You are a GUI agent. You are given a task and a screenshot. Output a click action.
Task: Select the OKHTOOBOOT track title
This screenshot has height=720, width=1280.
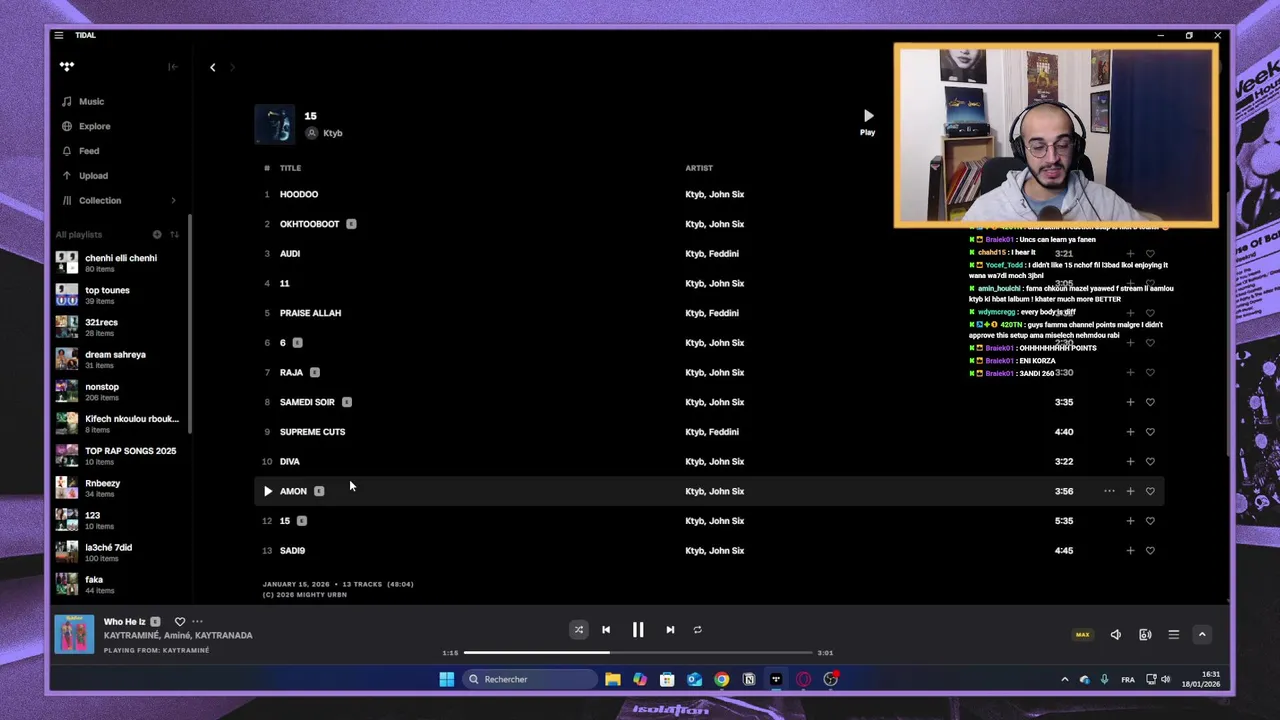[x=310, y=224]
